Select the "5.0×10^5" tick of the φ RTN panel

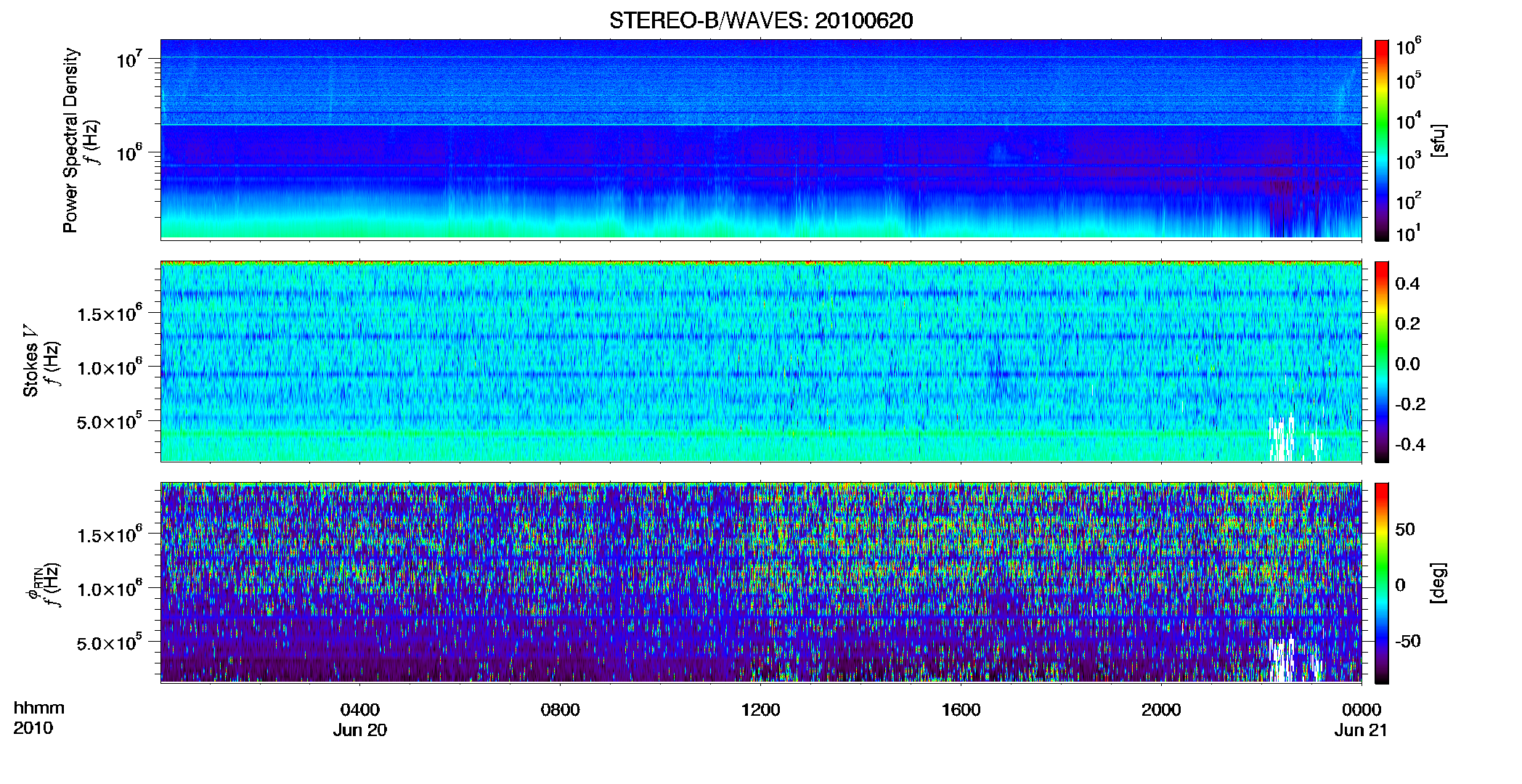pyautogui.click(x=110, y=642)
